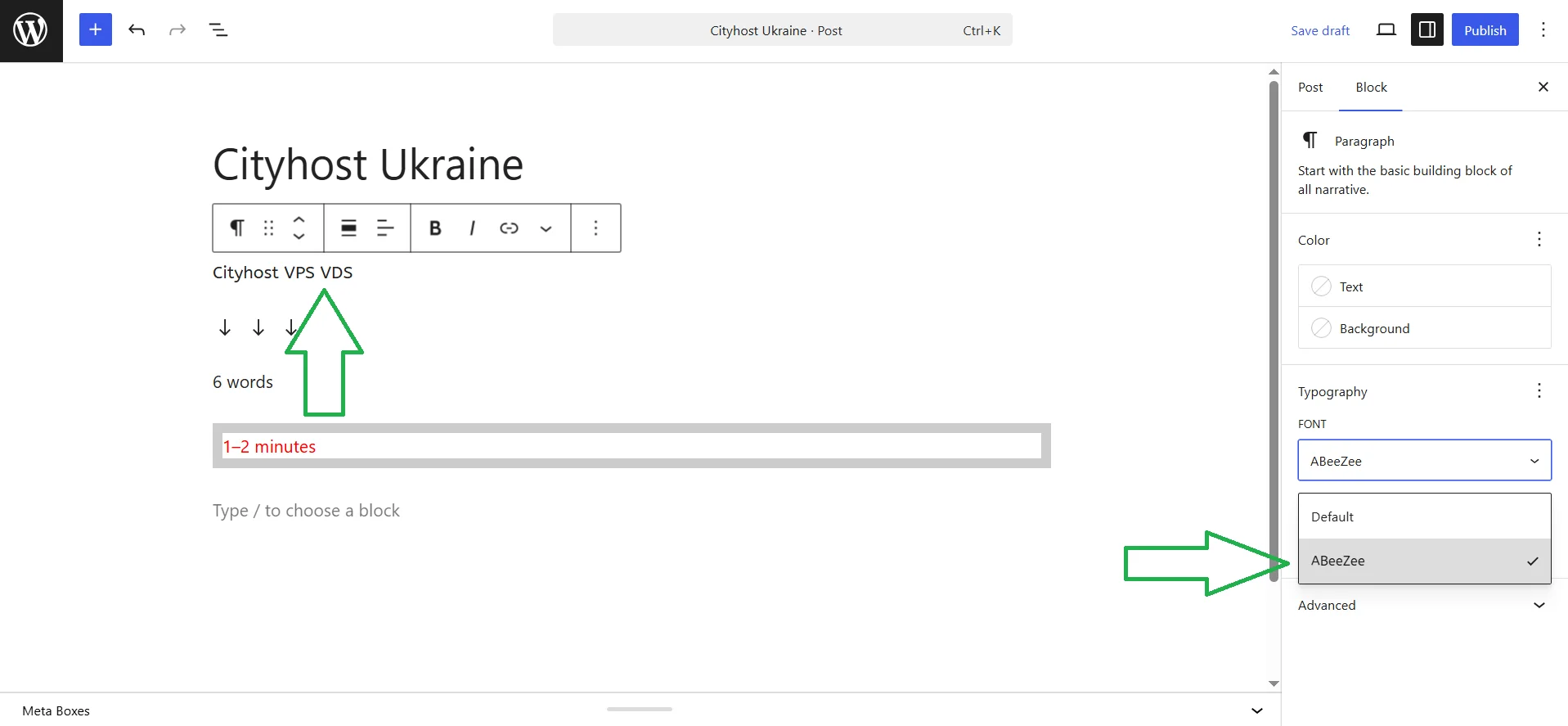Undo the last change
Screen dimensions: 1568x726
(x=137, y=30)
